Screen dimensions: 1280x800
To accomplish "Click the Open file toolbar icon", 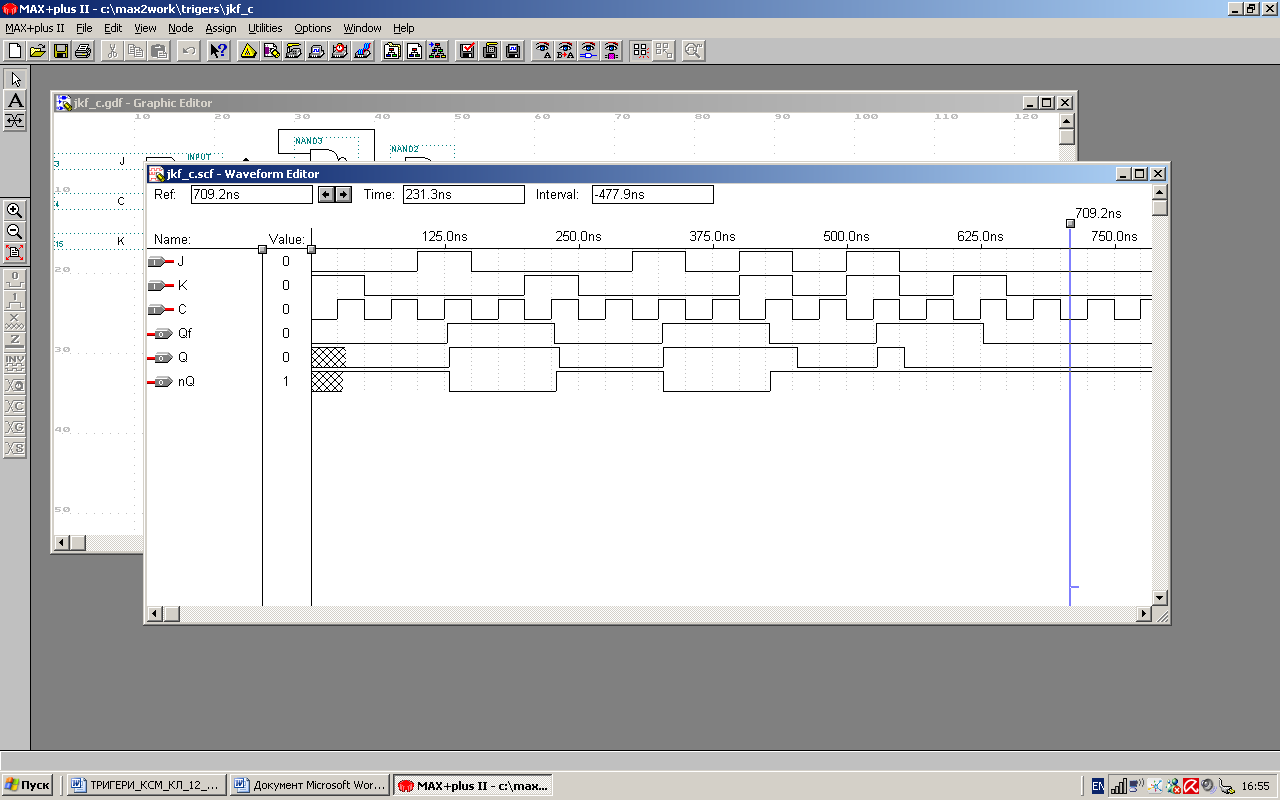I will tap(38, 50).
